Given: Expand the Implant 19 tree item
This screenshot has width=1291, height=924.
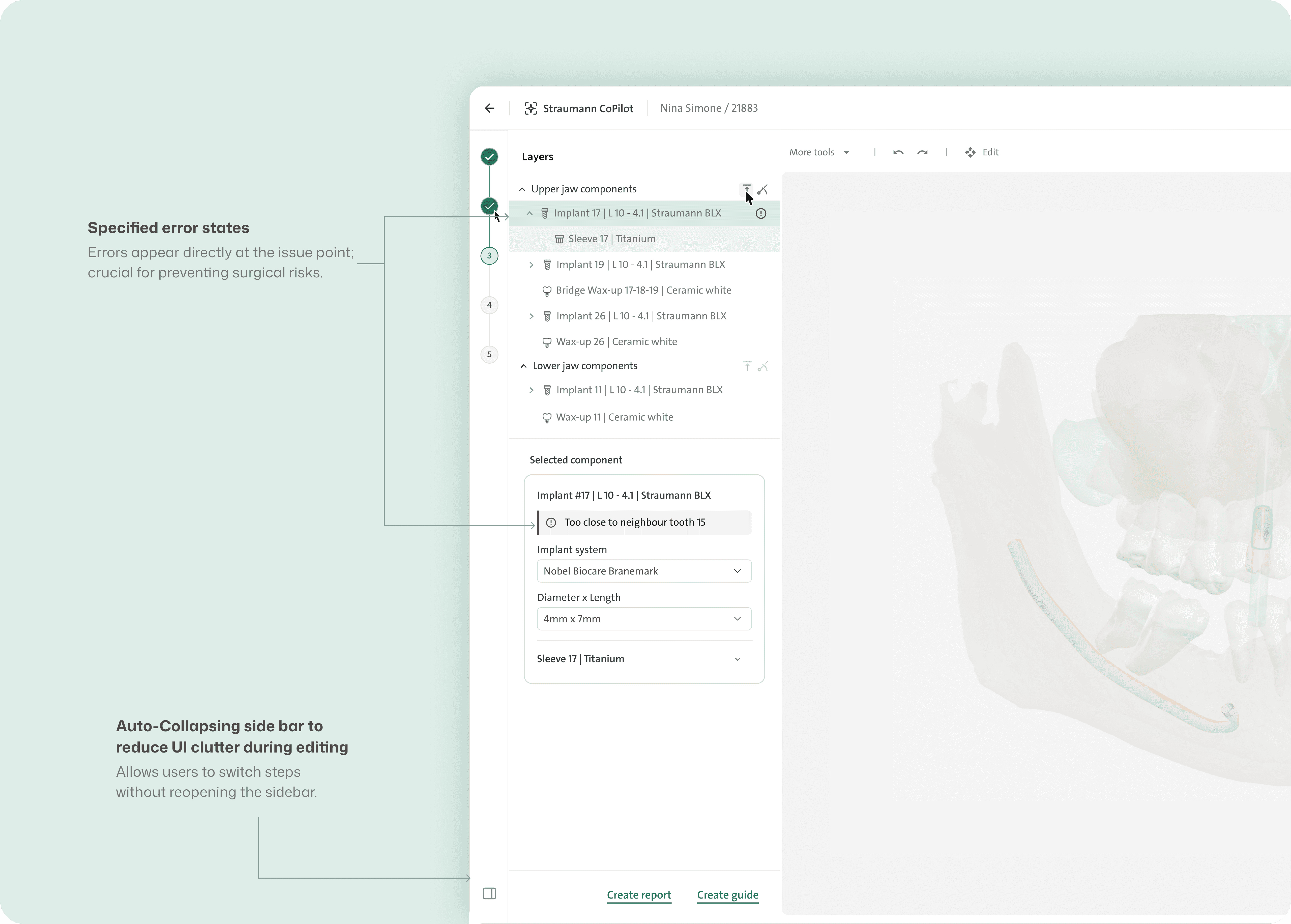Looking at the screenshot, I should coord(531,265).
